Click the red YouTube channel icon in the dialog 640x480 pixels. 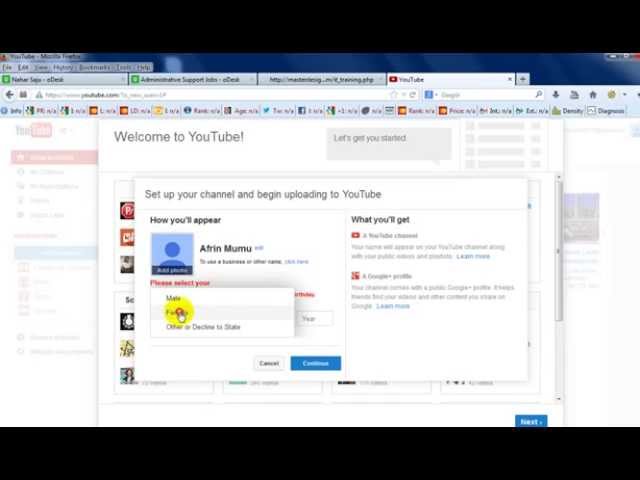(356, 236)
